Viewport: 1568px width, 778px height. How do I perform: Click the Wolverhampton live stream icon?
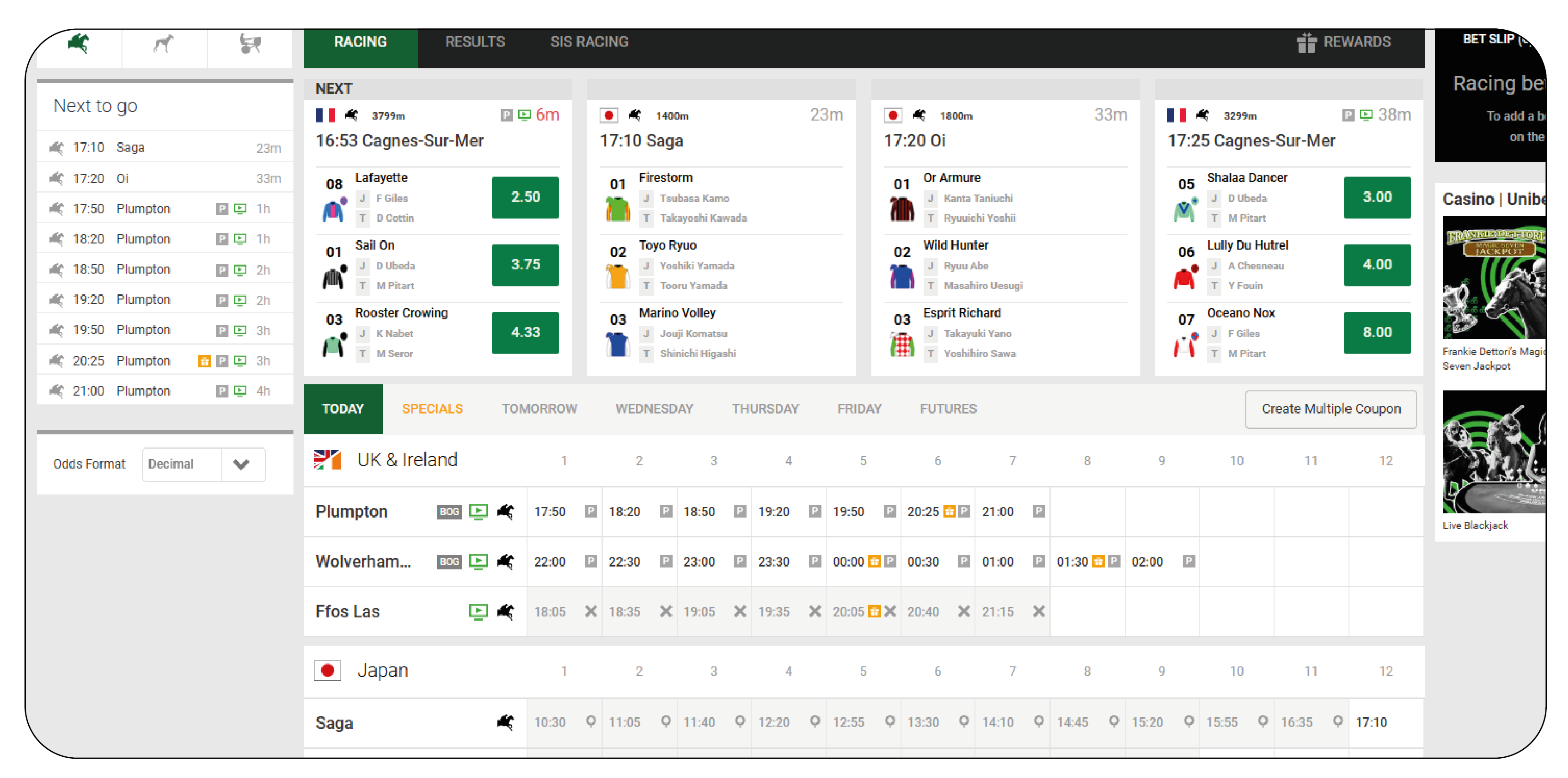click(x=479, y=561)
